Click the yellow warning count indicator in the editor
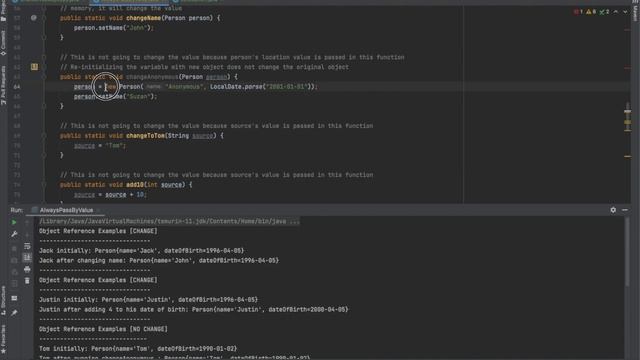This screenshot has height=360, width=640. (591, 12)
